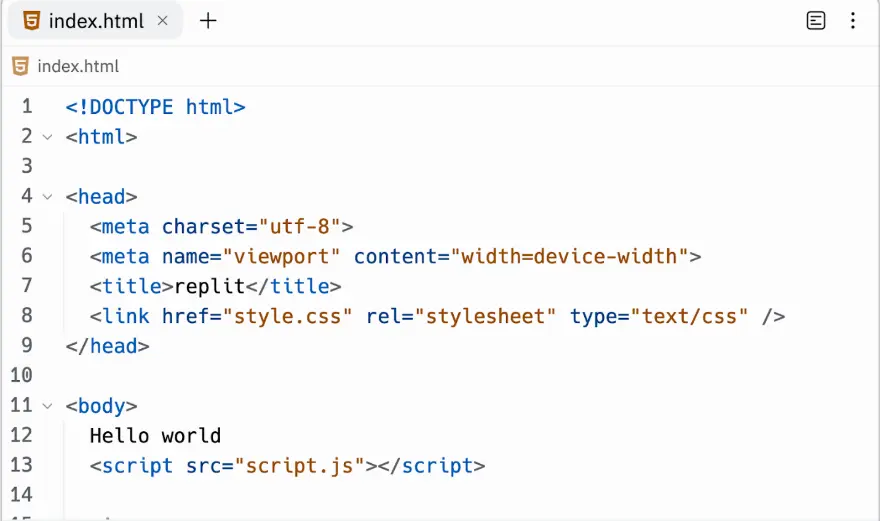Click the "style.css" href value
Viewport: 880px width, 521px height.
(287, 317)
